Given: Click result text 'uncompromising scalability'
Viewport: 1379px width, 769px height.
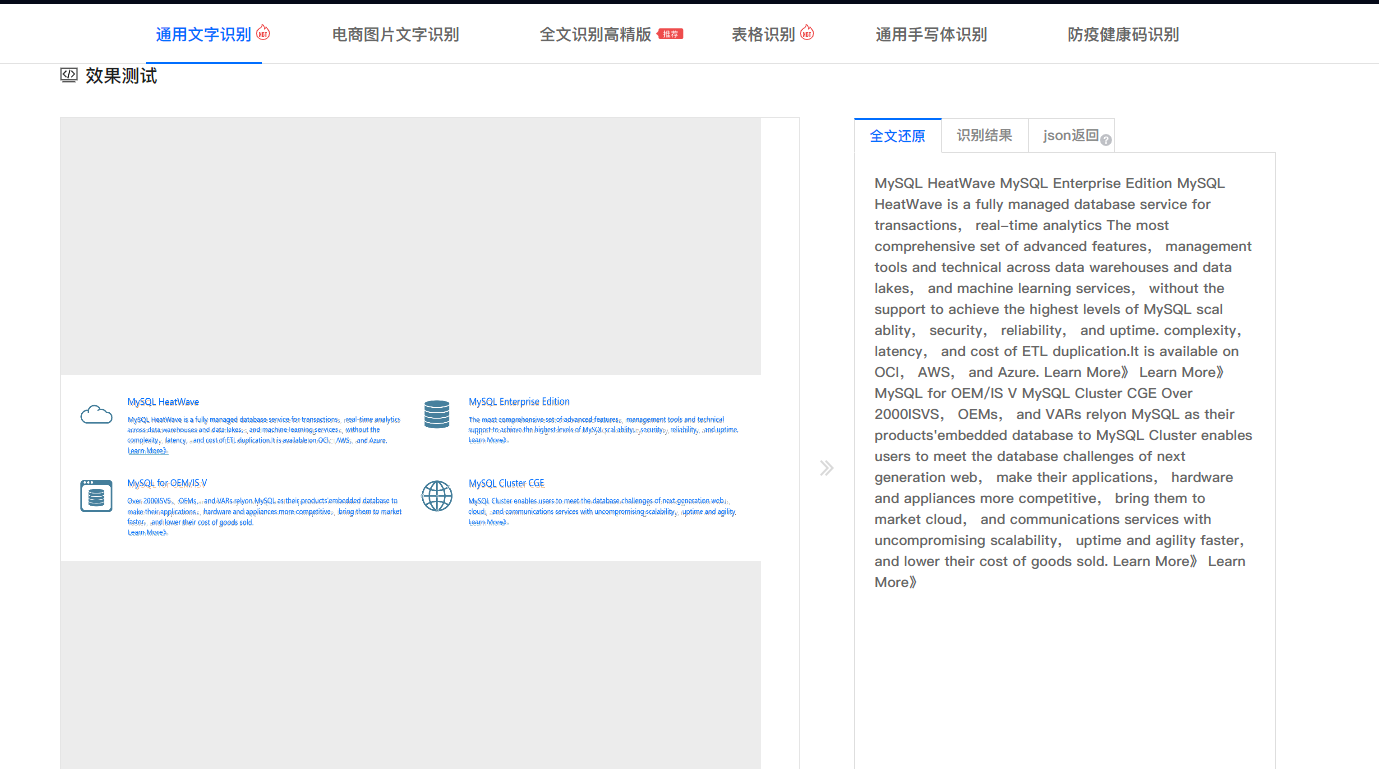Looking at the screenshot, I should [966, 540].
